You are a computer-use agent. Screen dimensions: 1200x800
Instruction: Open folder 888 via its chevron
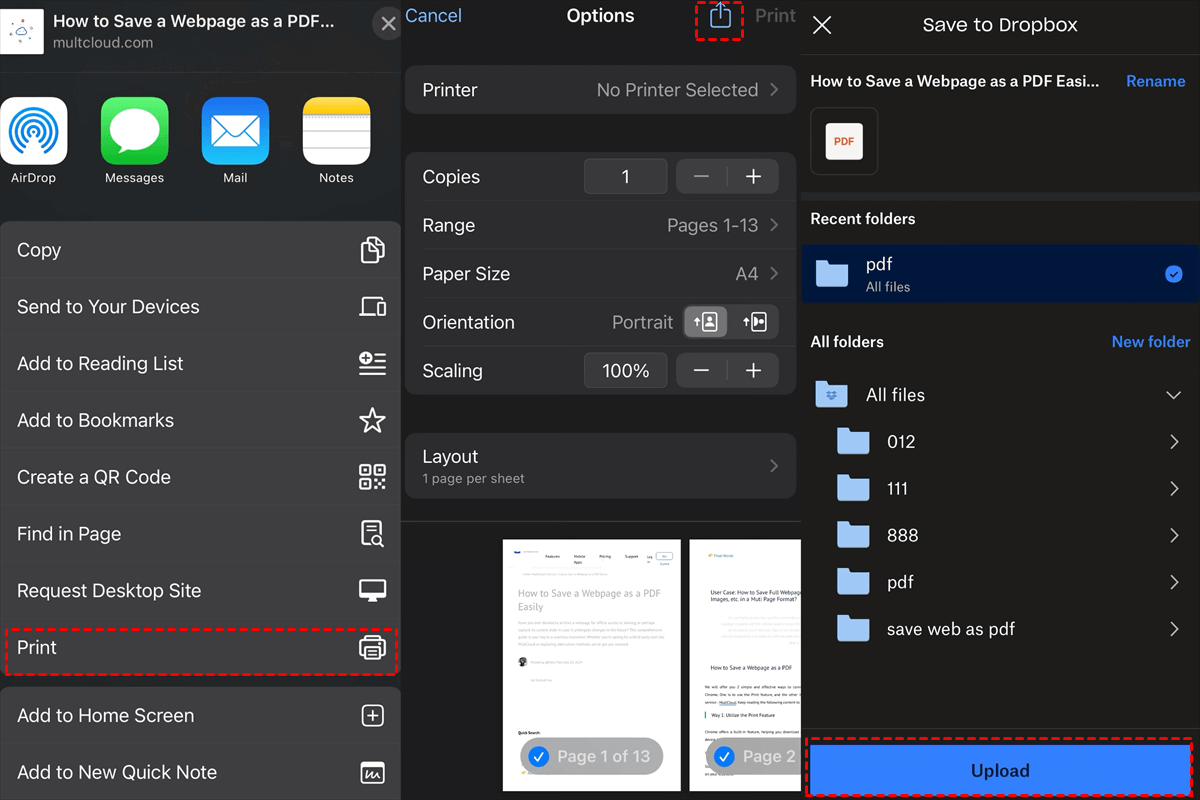(1174, 536)
